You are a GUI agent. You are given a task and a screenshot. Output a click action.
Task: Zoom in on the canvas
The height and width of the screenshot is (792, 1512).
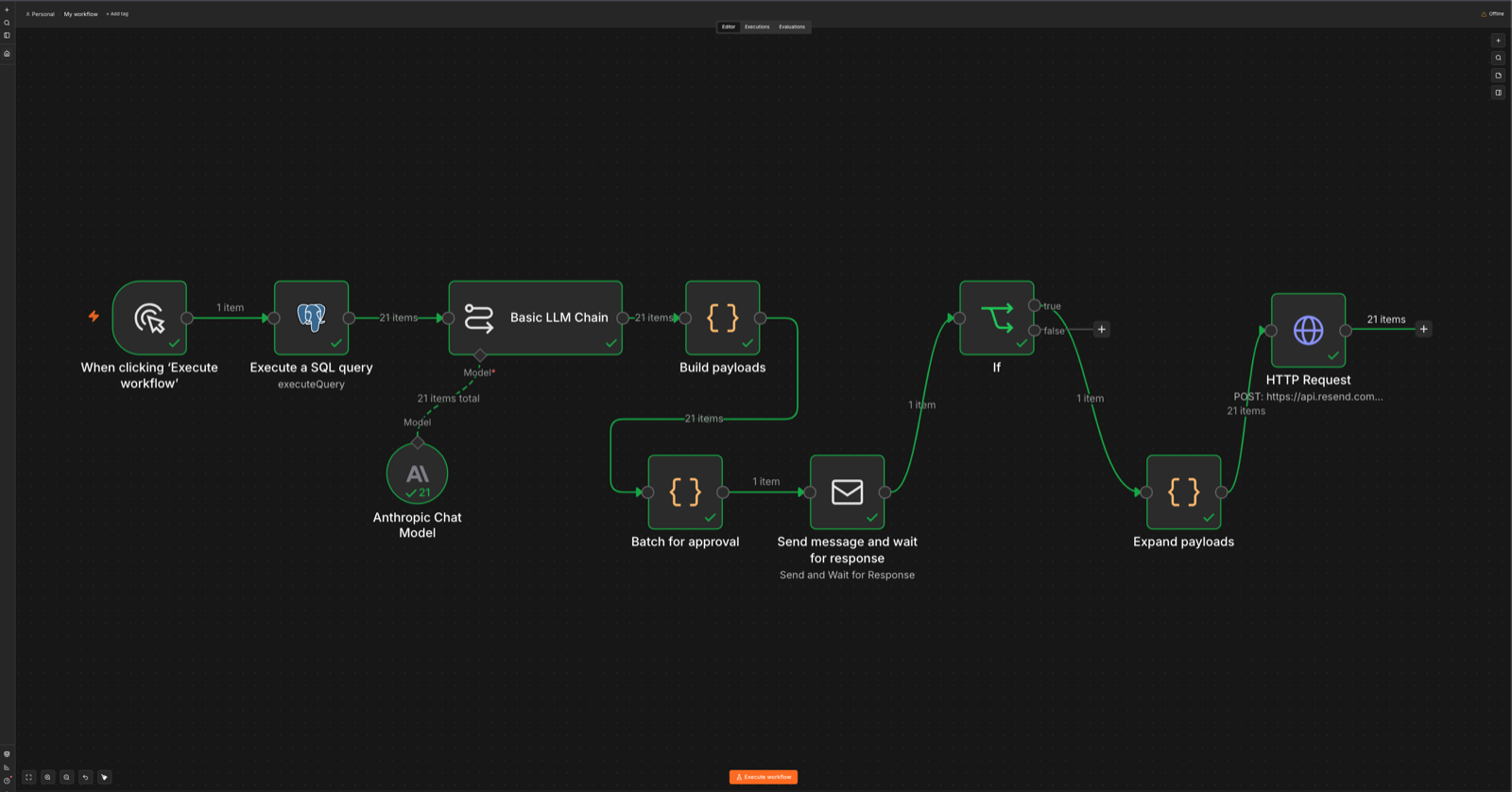click(47, 777)
